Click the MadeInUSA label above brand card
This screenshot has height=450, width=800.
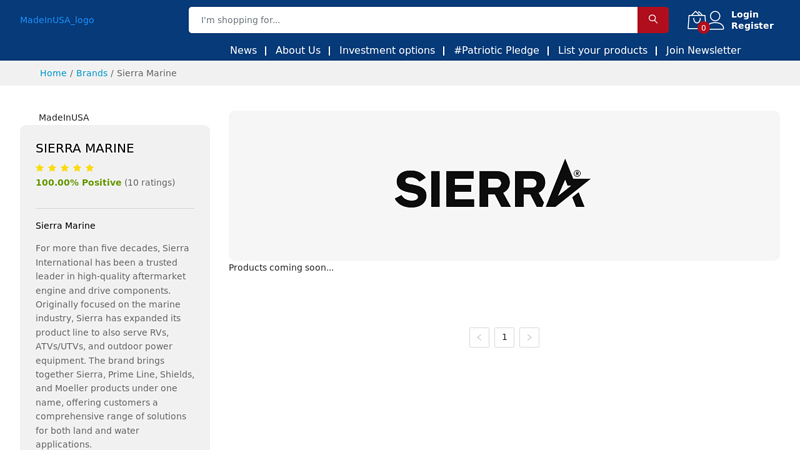click(64, 117)
